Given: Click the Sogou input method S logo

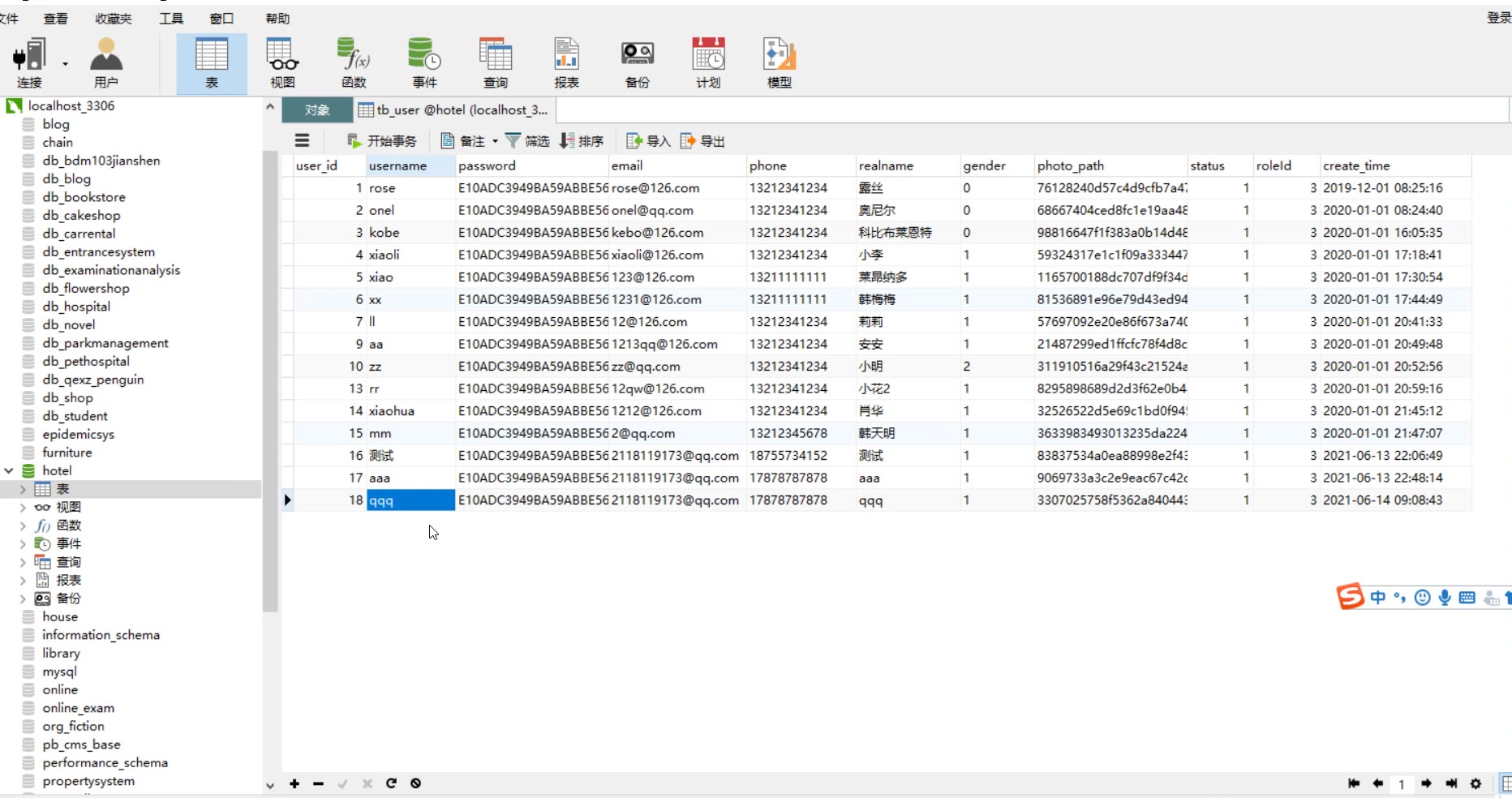Looking at the screenshot, I should pyautogui.click(x=1350, y=597).
